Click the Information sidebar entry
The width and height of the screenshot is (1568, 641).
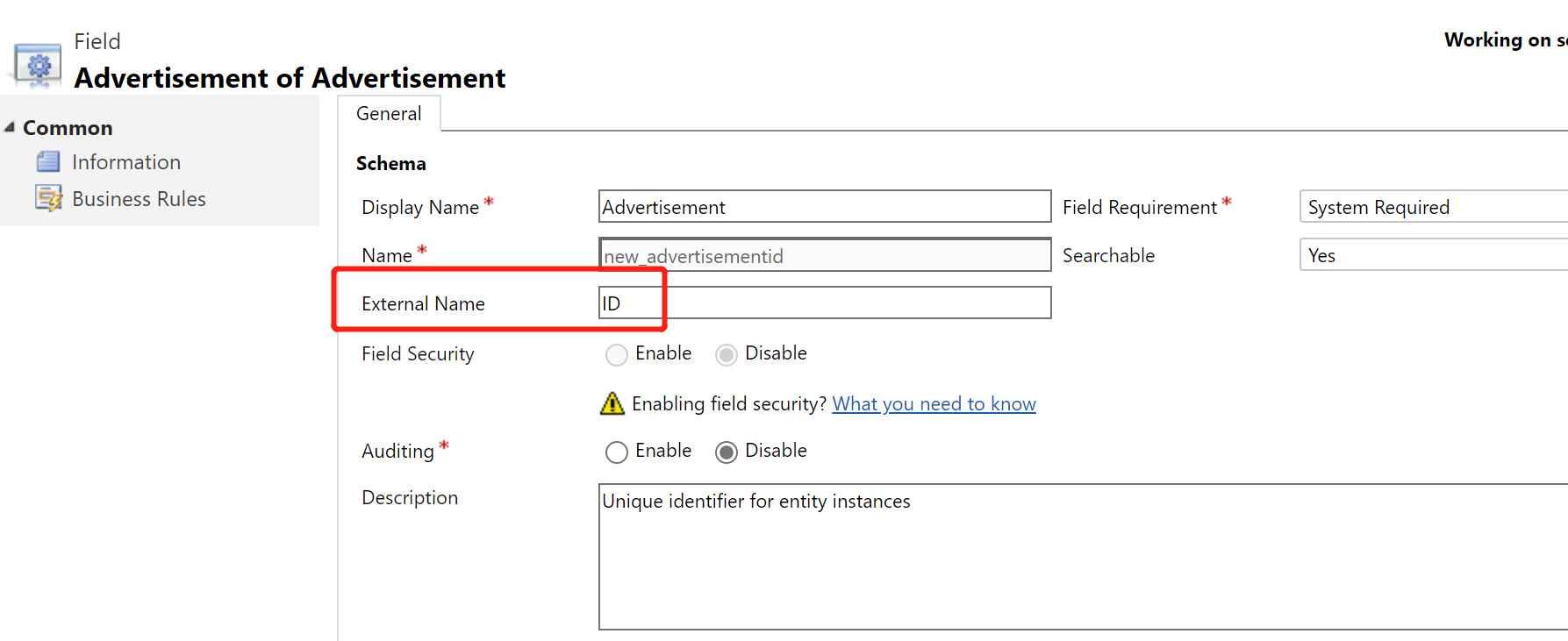[125, 161]
